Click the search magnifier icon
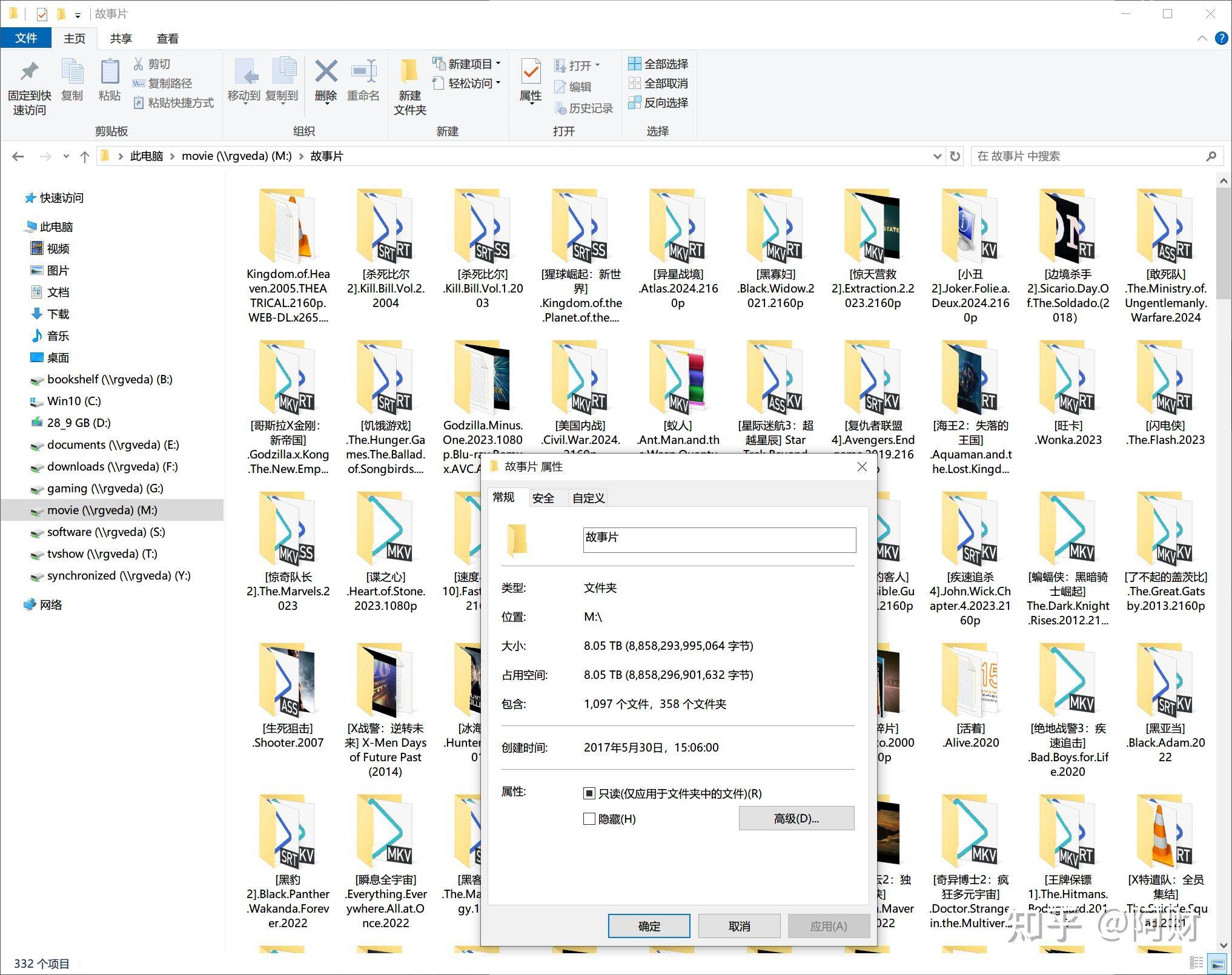 [1211, 156]
